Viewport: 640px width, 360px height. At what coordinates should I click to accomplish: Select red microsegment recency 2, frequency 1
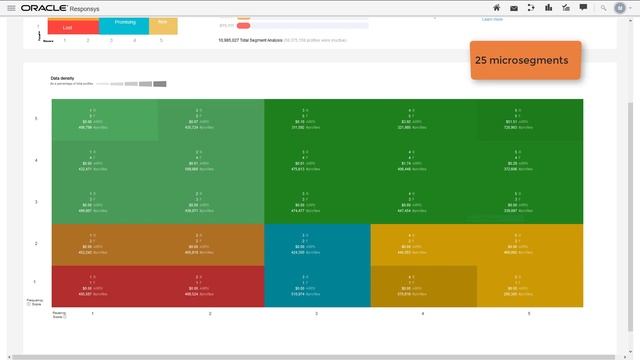pyautogui.click(x=211, y=286)
